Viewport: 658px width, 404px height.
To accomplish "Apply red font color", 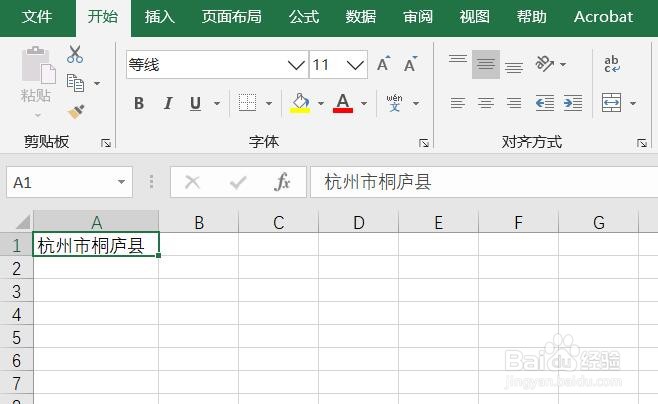I will [x=343, y=103].
